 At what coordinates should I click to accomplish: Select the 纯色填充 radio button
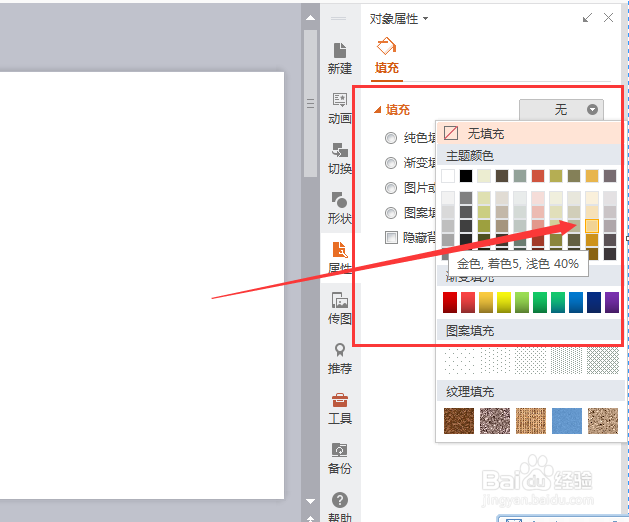pos(391,138)
